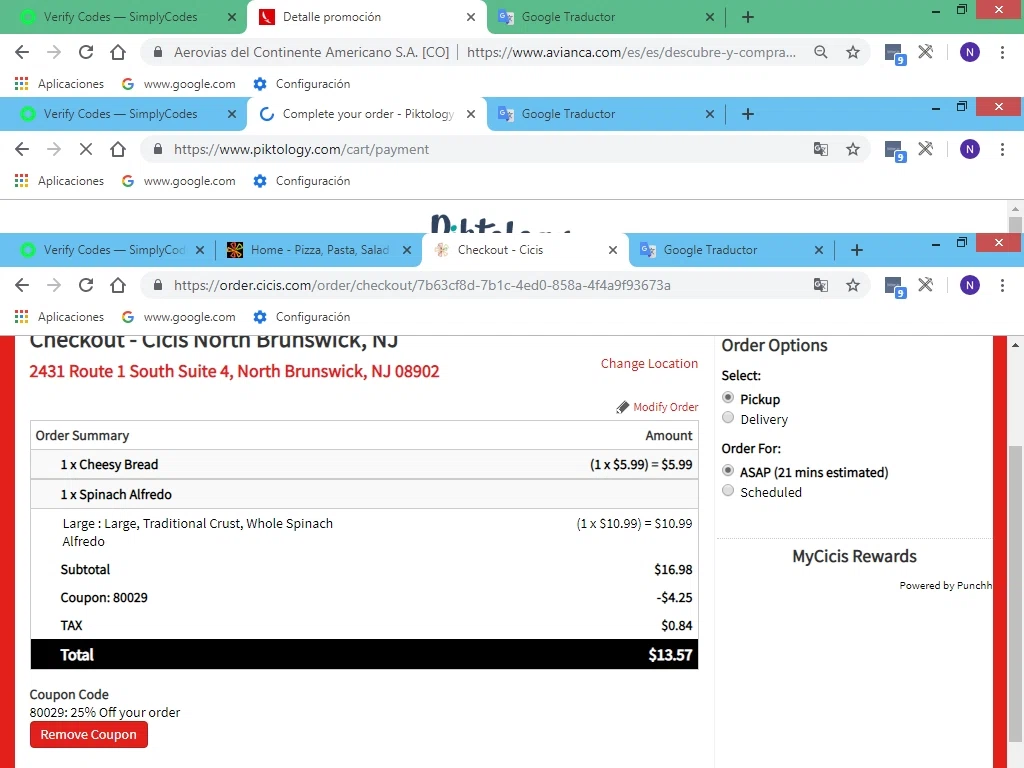
Task: Click translate icon in Piktology address bar
Action: pyautogui.click(x=821, y=150)
